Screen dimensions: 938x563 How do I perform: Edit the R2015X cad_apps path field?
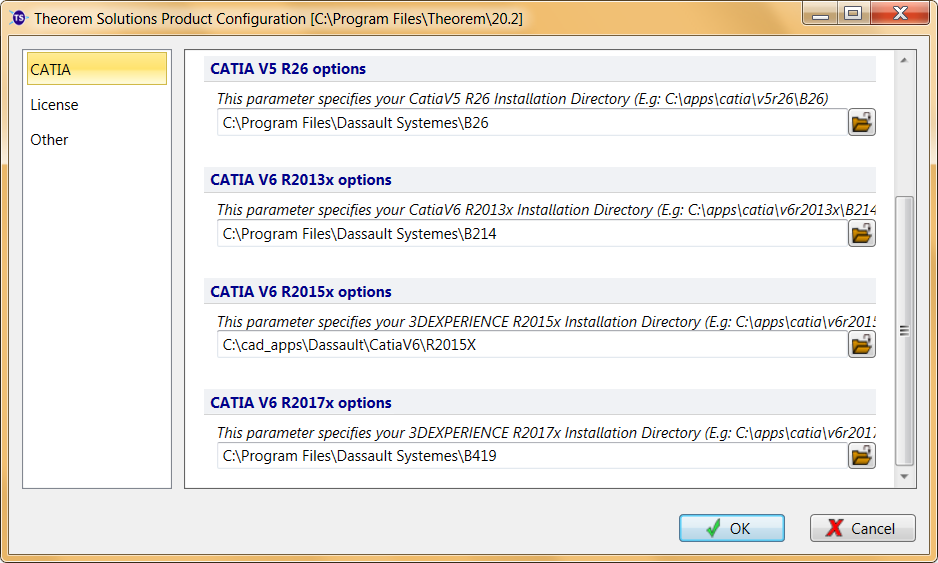click(532, 345)
